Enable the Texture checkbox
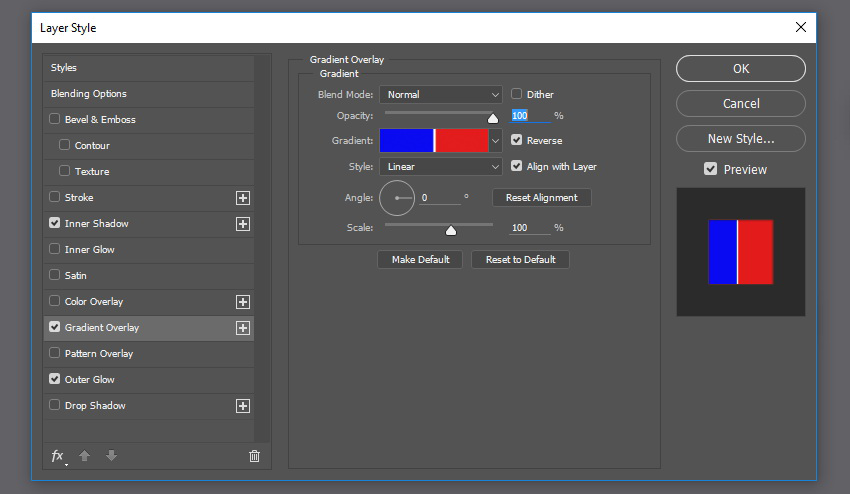 (65, 171)
